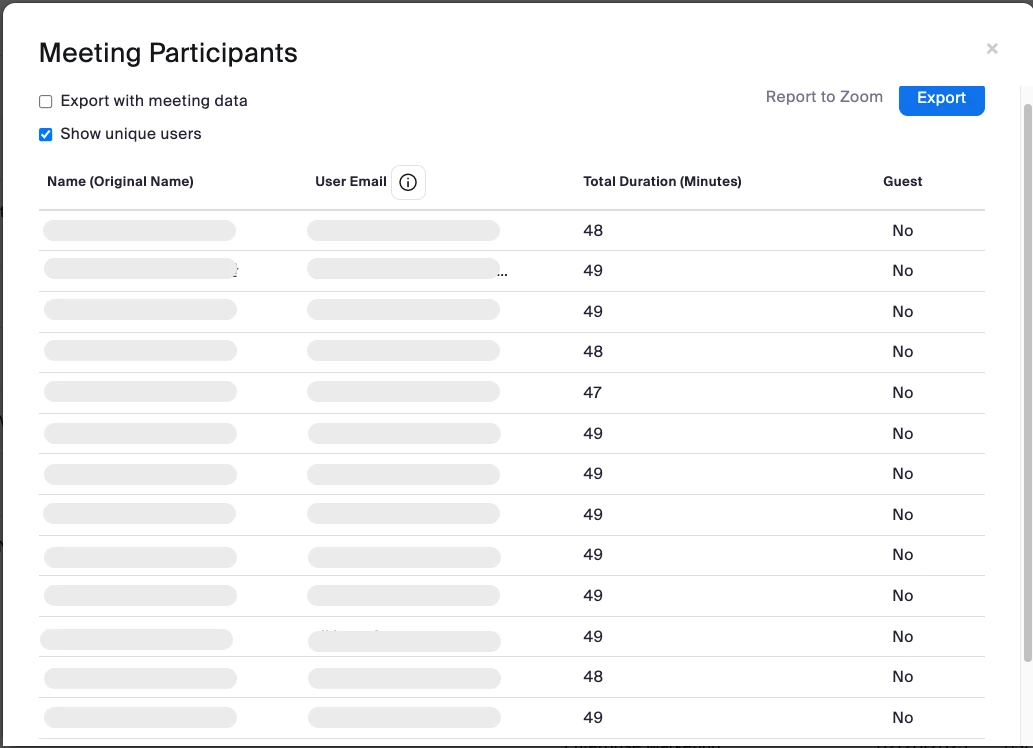Click the first row's 48 duration value
Image resolution: width=1033 pixels, height=748 pixels.
pyautogui.click(x=593, y=231)
